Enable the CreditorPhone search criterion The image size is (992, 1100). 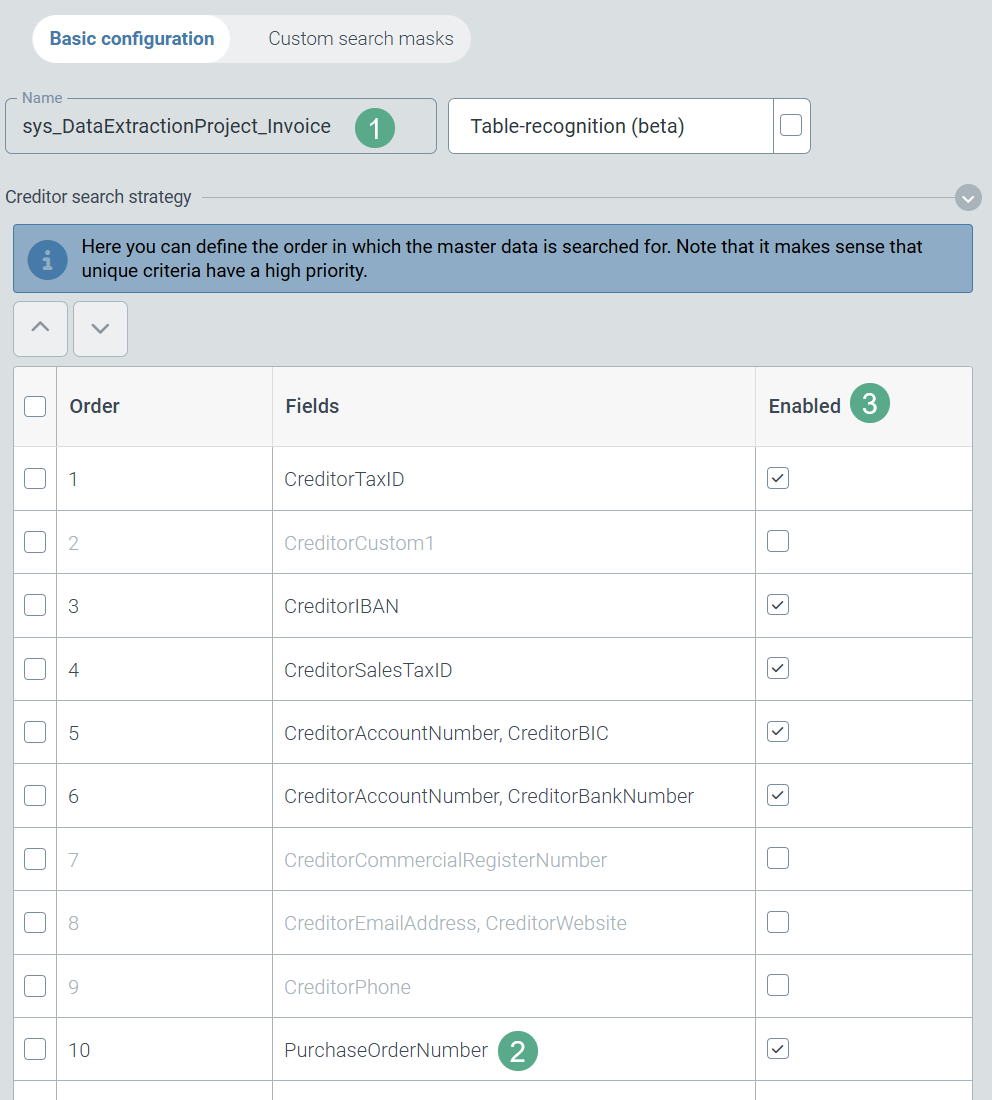778,985
